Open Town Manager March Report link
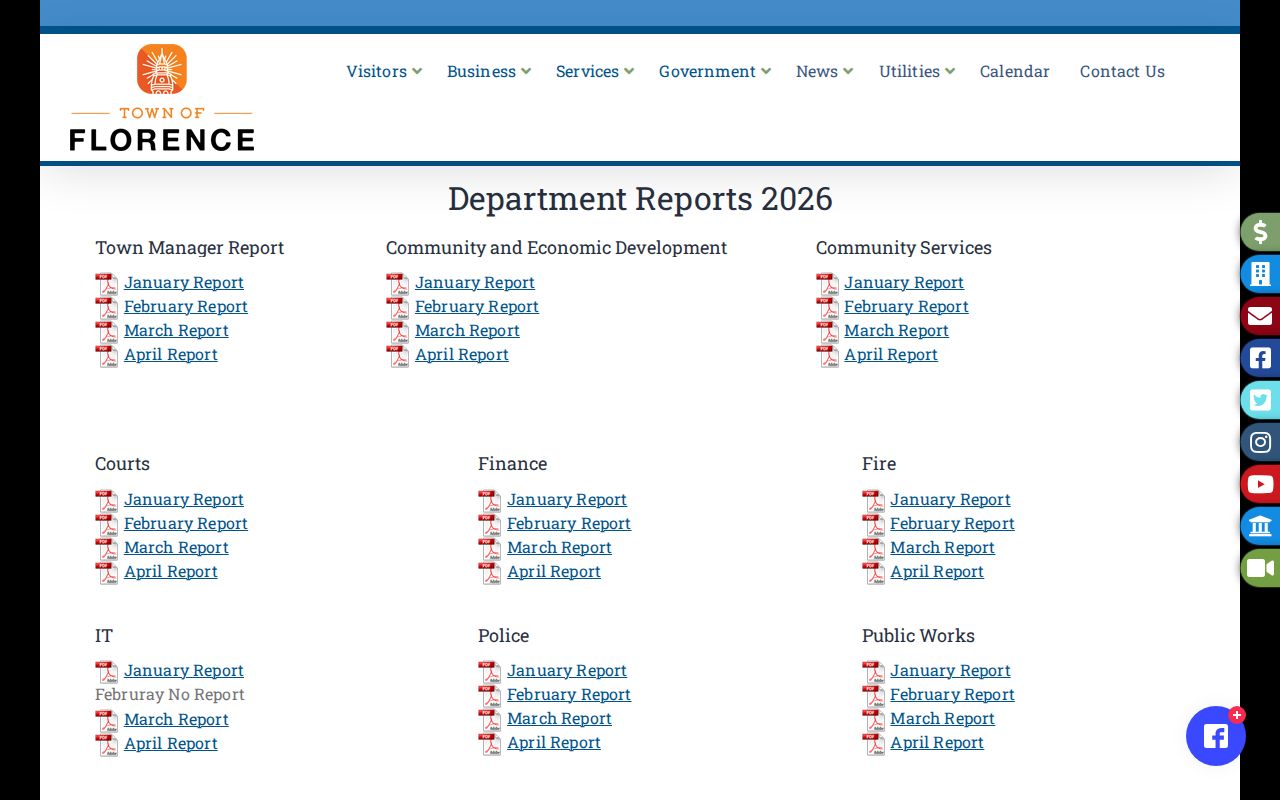Image resolution: width=1280 pixels, height=800 pixels. (176, 331)
